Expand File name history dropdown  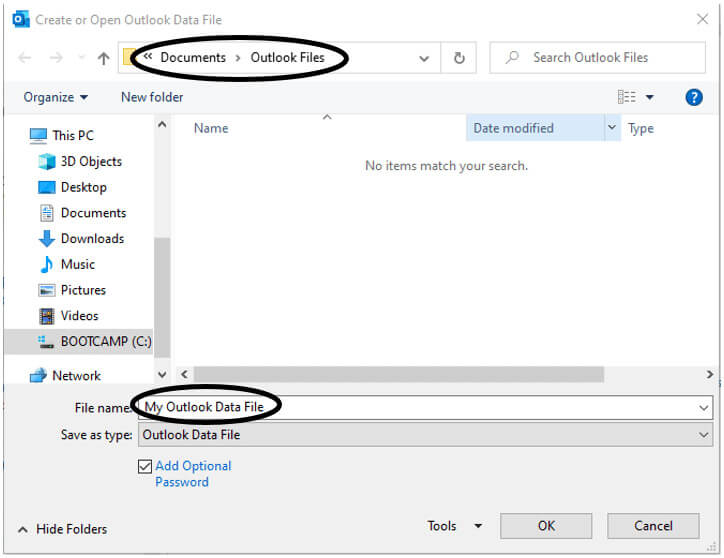(703, 408)
